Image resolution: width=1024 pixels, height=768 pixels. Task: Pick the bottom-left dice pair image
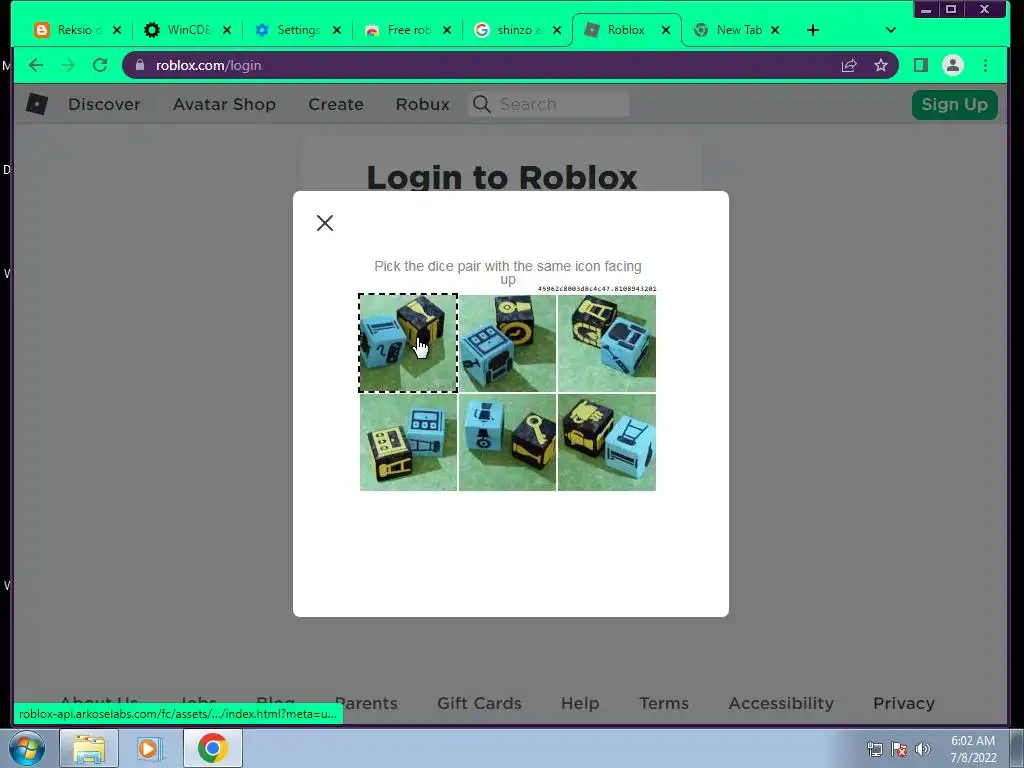click(408, 442)
